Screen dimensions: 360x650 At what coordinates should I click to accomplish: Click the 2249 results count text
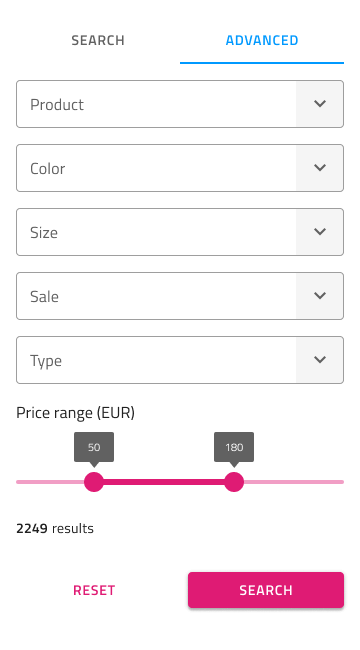pyautogui.click(x=55, y=529)
